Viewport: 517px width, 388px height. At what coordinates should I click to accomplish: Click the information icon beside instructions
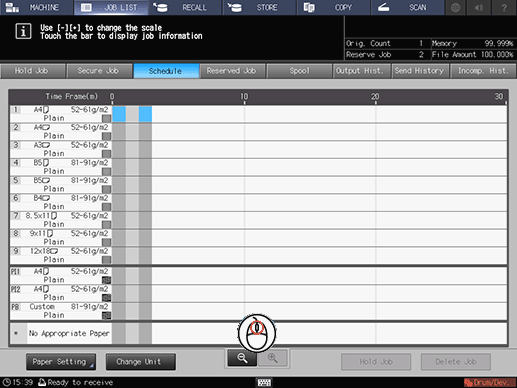coord(23,32)
